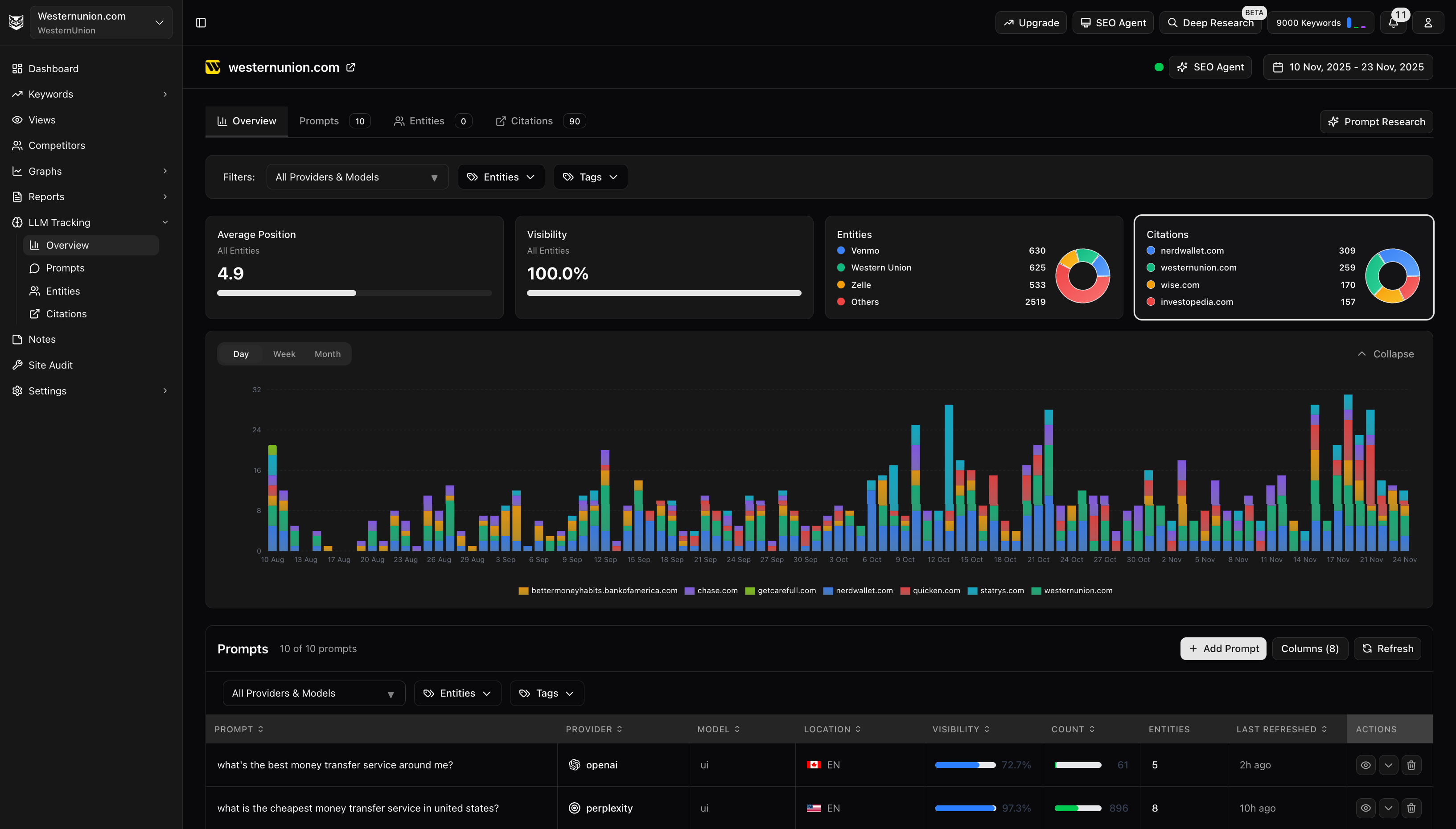Collapse the LLM Tracking section
This screenshot has height=829, width=1456.
click(165, 222)
